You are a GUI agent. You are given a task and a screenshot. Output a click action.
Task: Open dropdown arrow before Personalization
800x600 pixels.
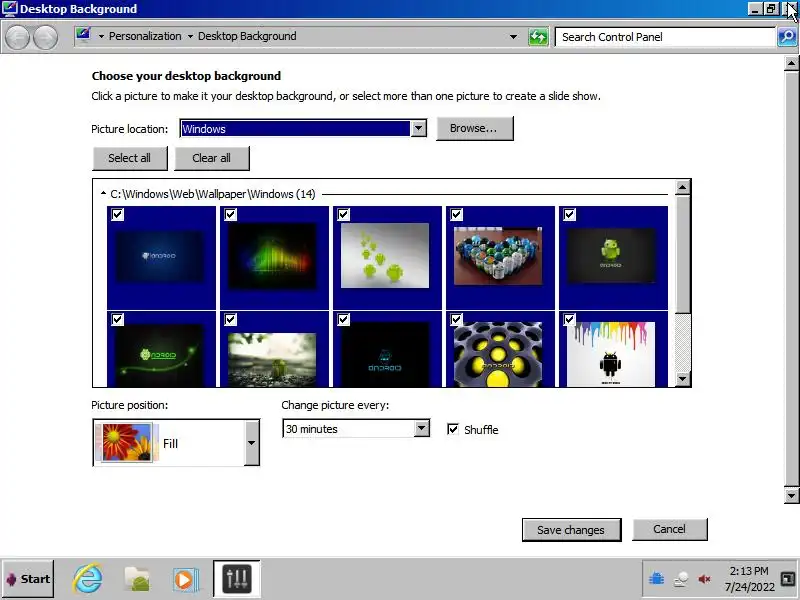tap(101, 36)
